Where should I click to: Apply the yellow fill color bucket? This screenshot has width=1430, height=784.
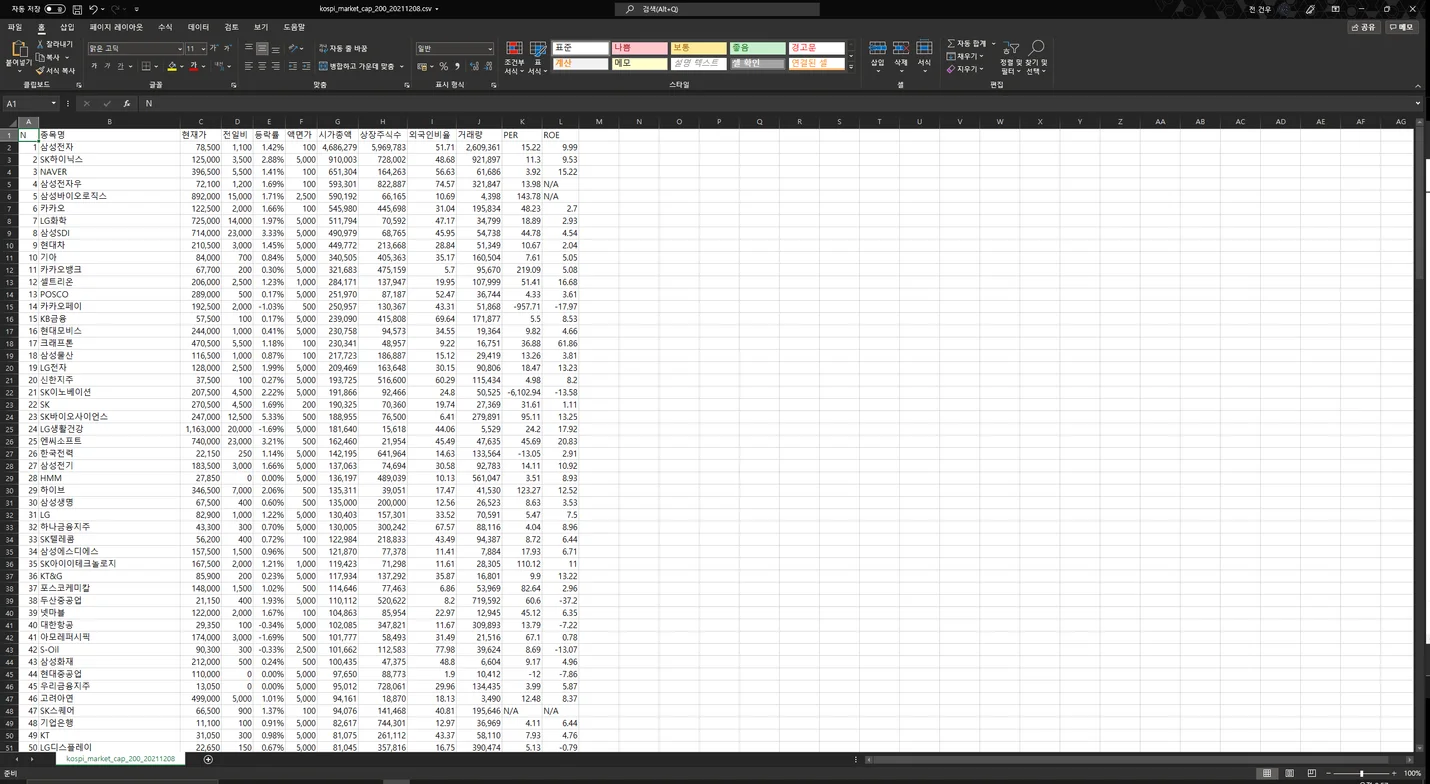pos(172,67)
